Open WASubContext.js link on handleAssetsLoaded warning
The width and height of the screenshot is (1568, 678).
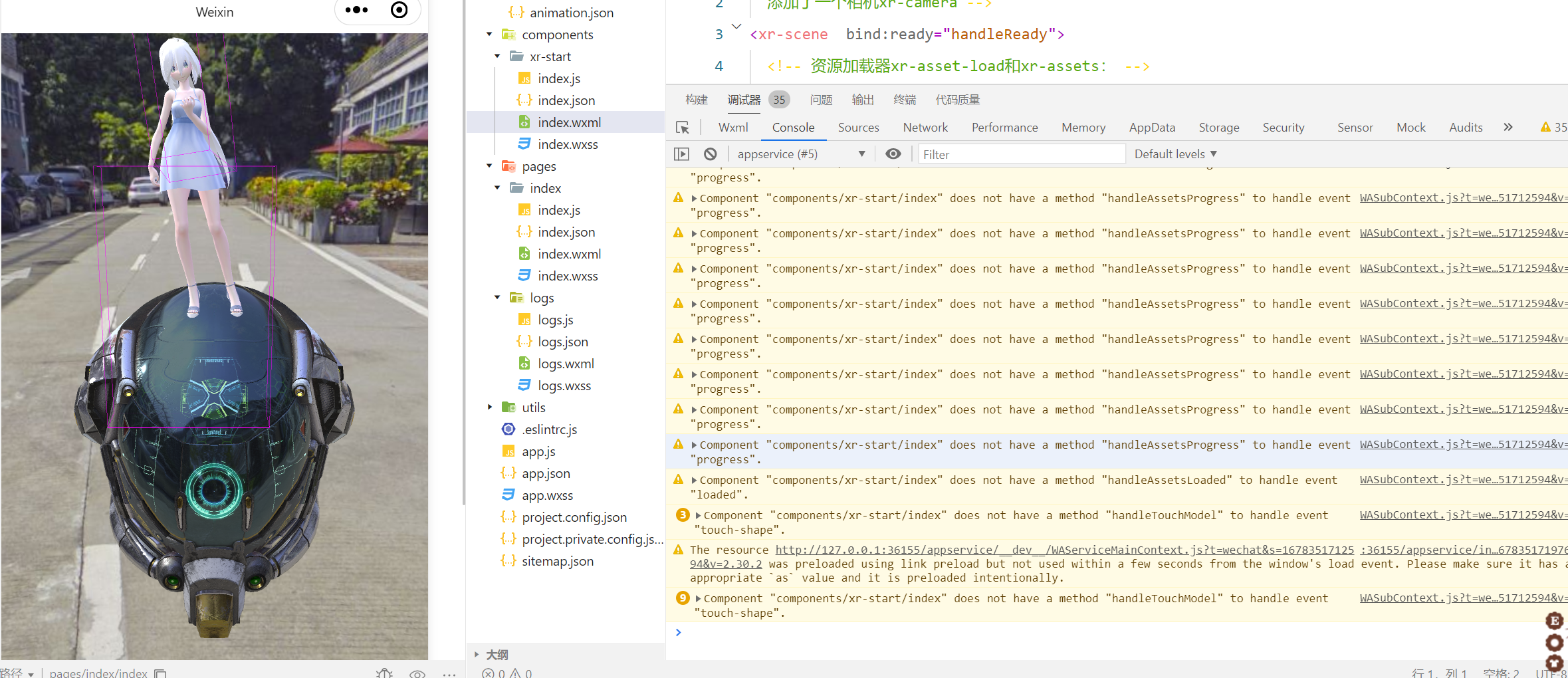point(1464,480)
